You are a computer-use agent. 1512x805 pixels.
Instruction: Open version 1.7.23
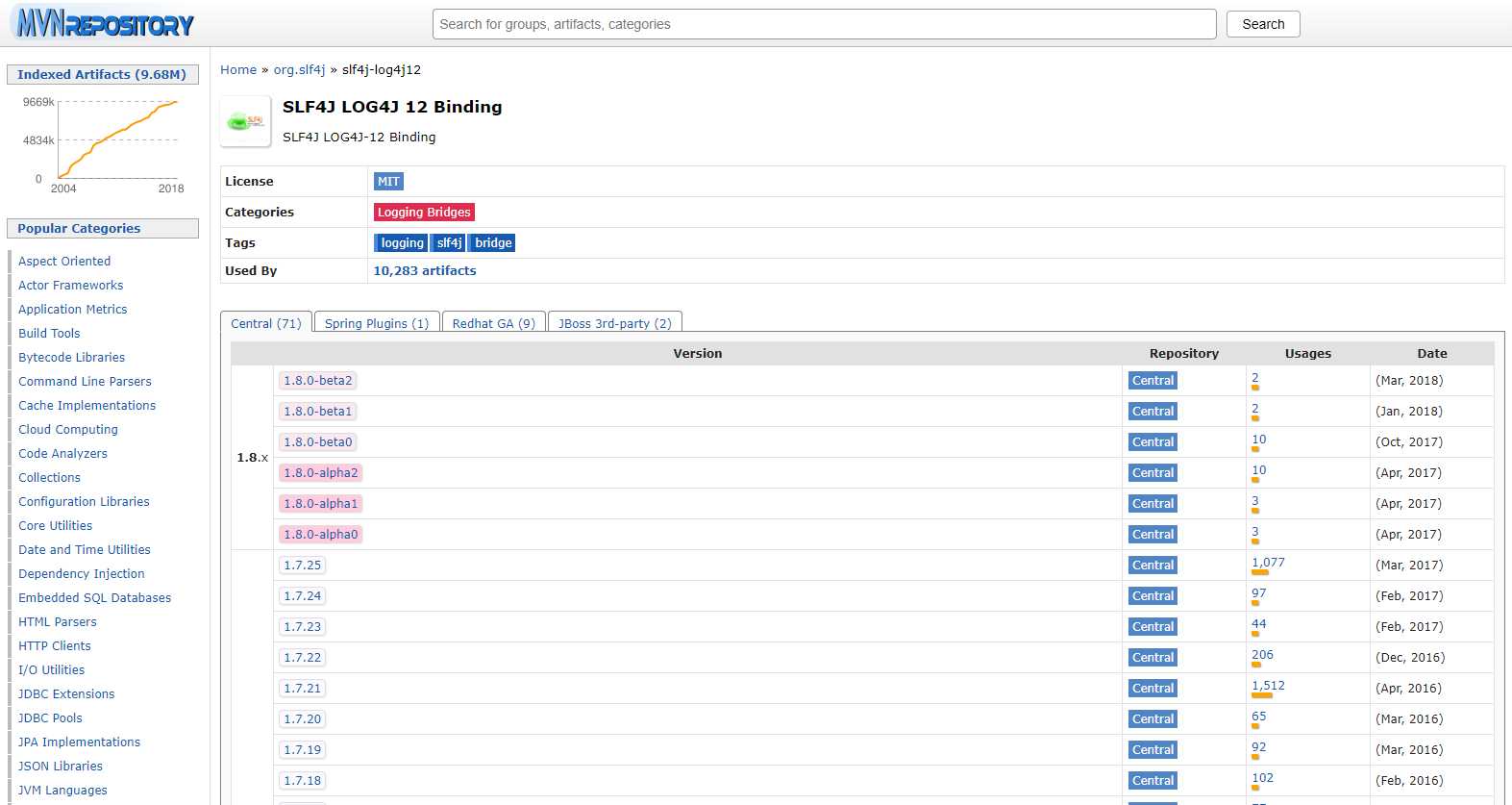point(303,627)
